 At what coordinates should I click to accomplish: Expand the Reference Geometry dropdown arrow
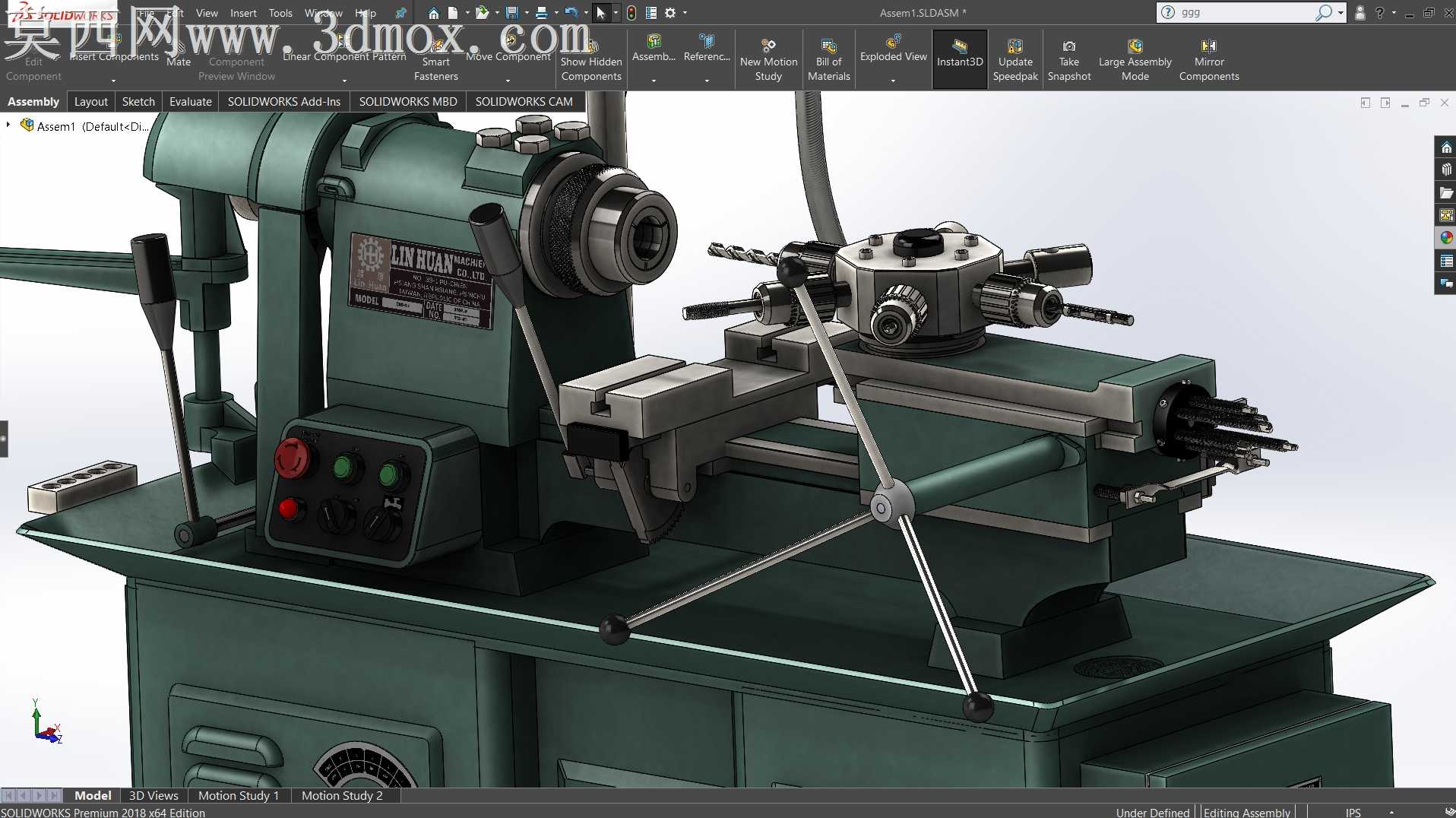pyautogui.click(x=707, y=80)
